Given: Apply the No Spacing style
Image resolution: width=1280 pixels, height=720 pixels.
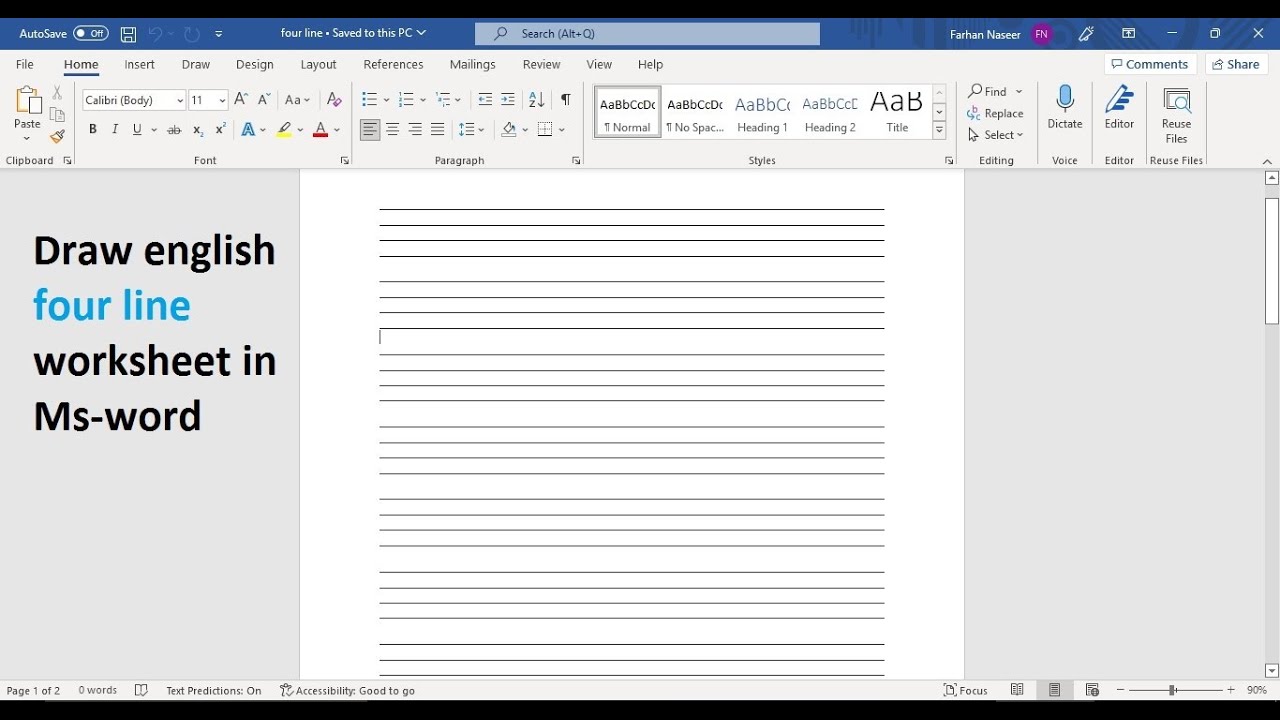Looking at the screenshot, I should point(695,112).
